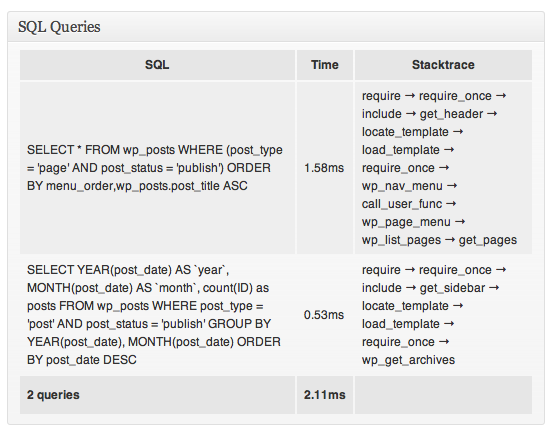556x433 pixels.
Task: Click the SQL Queries panel title
Action: [x=59, y=27]
